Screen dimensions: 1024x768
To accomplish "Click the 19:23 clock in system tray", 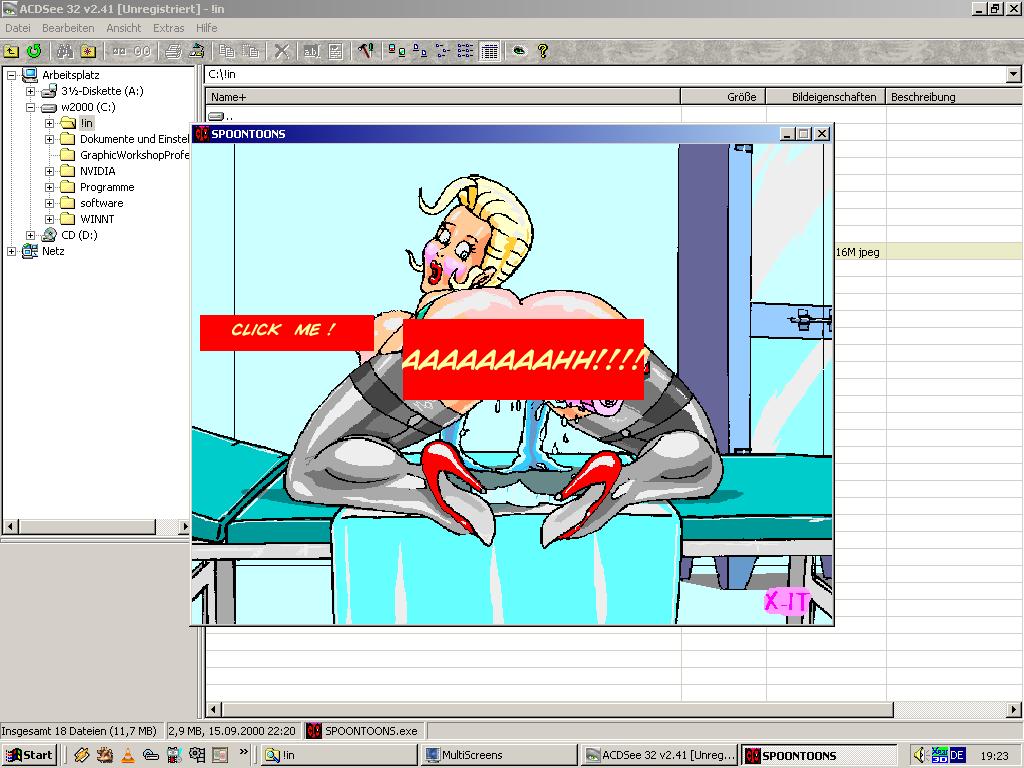I will [994, 756].
